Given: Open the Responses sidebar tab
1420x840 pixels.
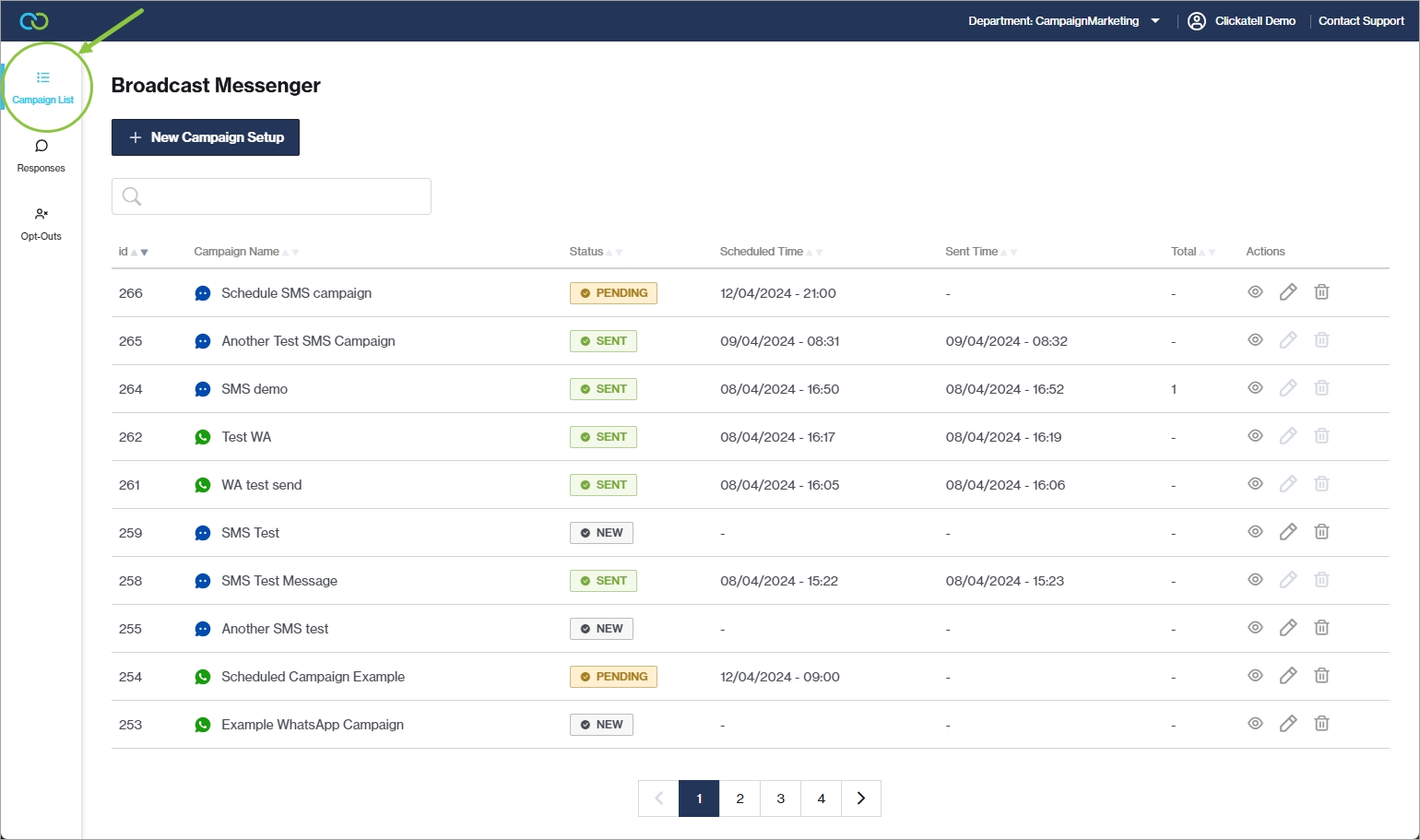Looking at the screenshot, I should click(41, 156).
